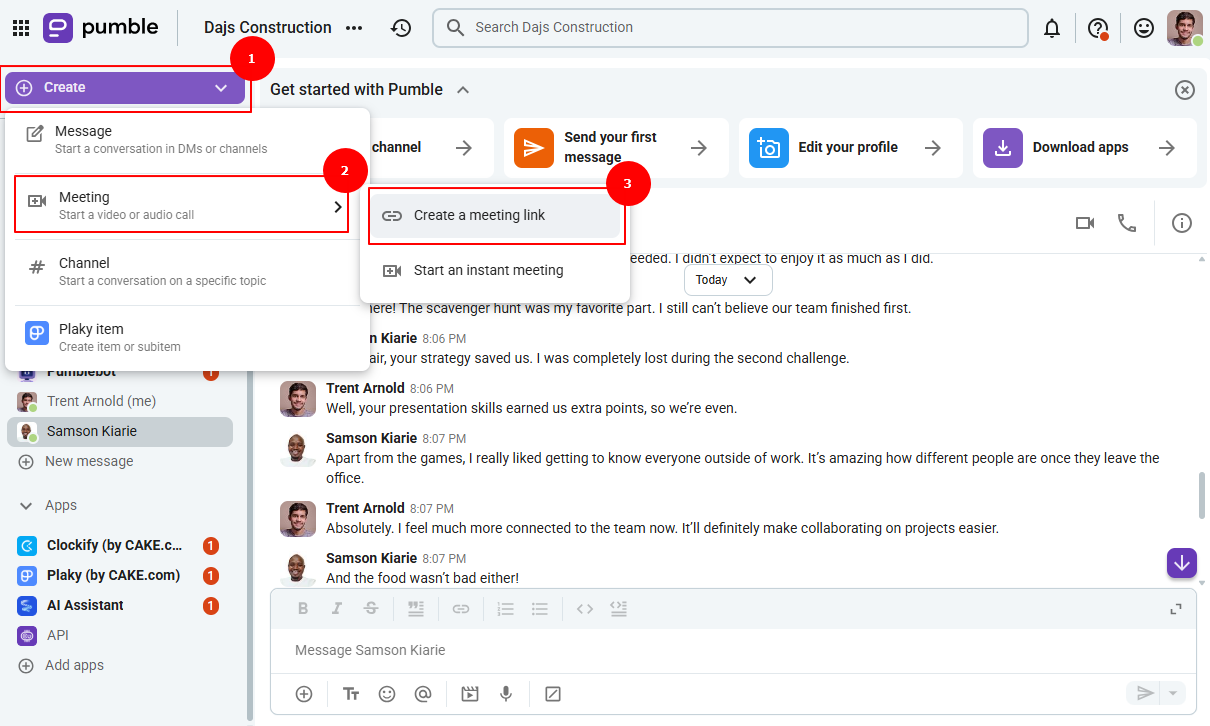The width and height of the screenshot is (1210, 726).
Task: Apply bold formatting in the editor
Action: [x=303, y=608]
